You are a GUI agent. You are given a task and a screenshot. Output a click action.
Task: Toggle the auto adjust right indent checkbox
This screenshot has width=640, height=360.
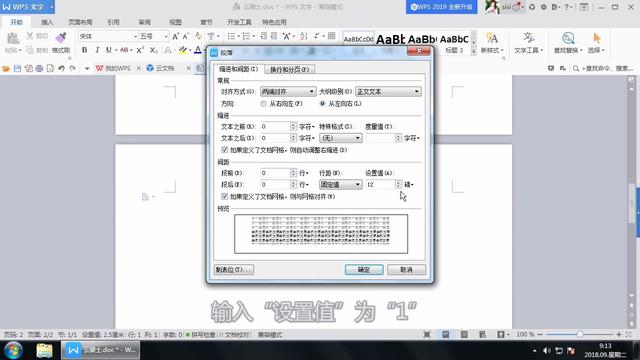[224, 150]
